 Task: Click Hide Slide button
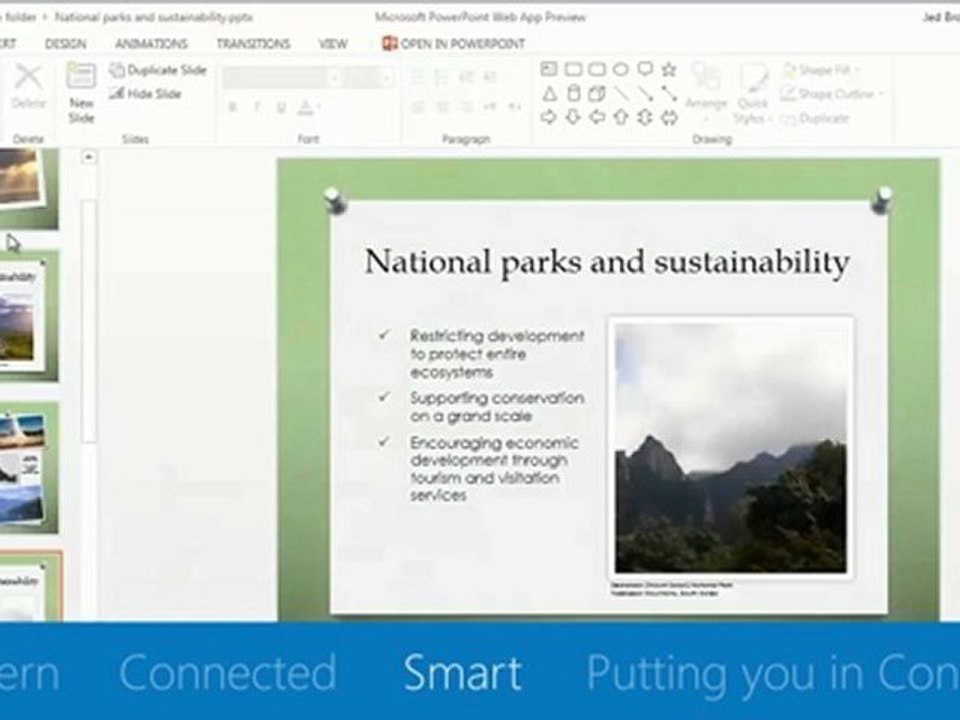146,94
